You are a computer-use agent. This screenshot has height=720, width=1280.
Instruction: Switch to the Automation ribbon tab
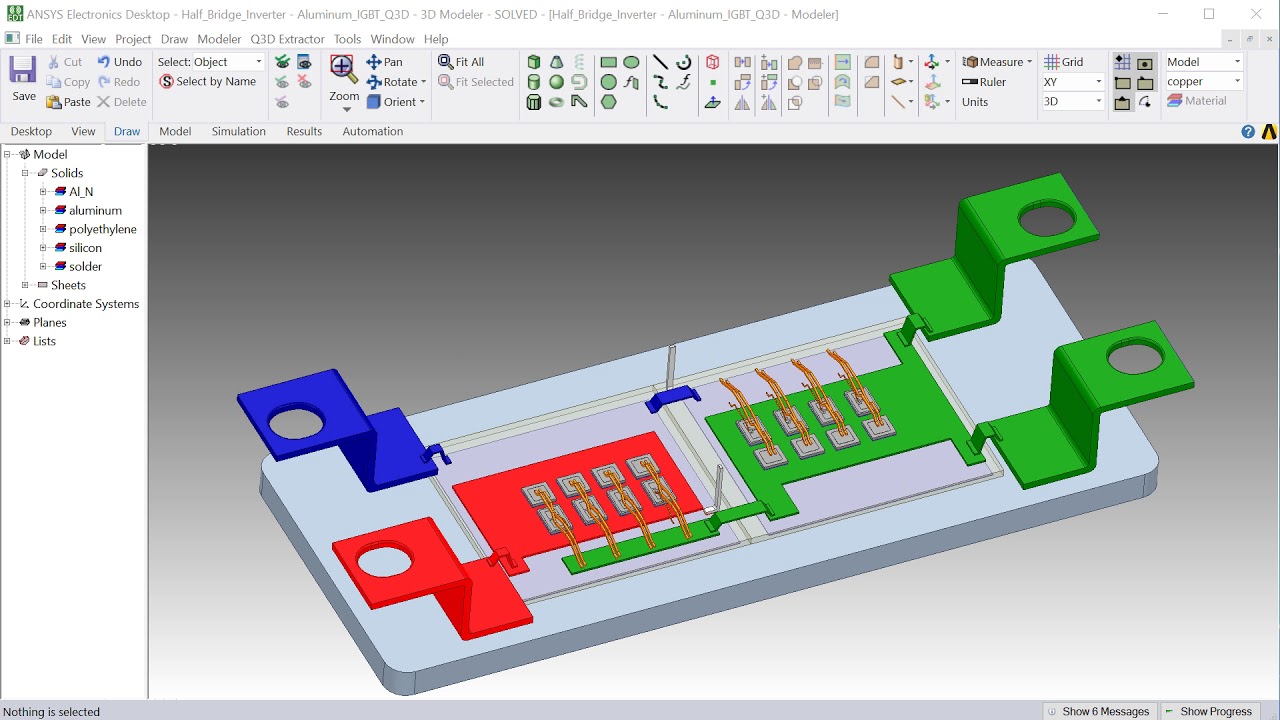pos(373,131)
